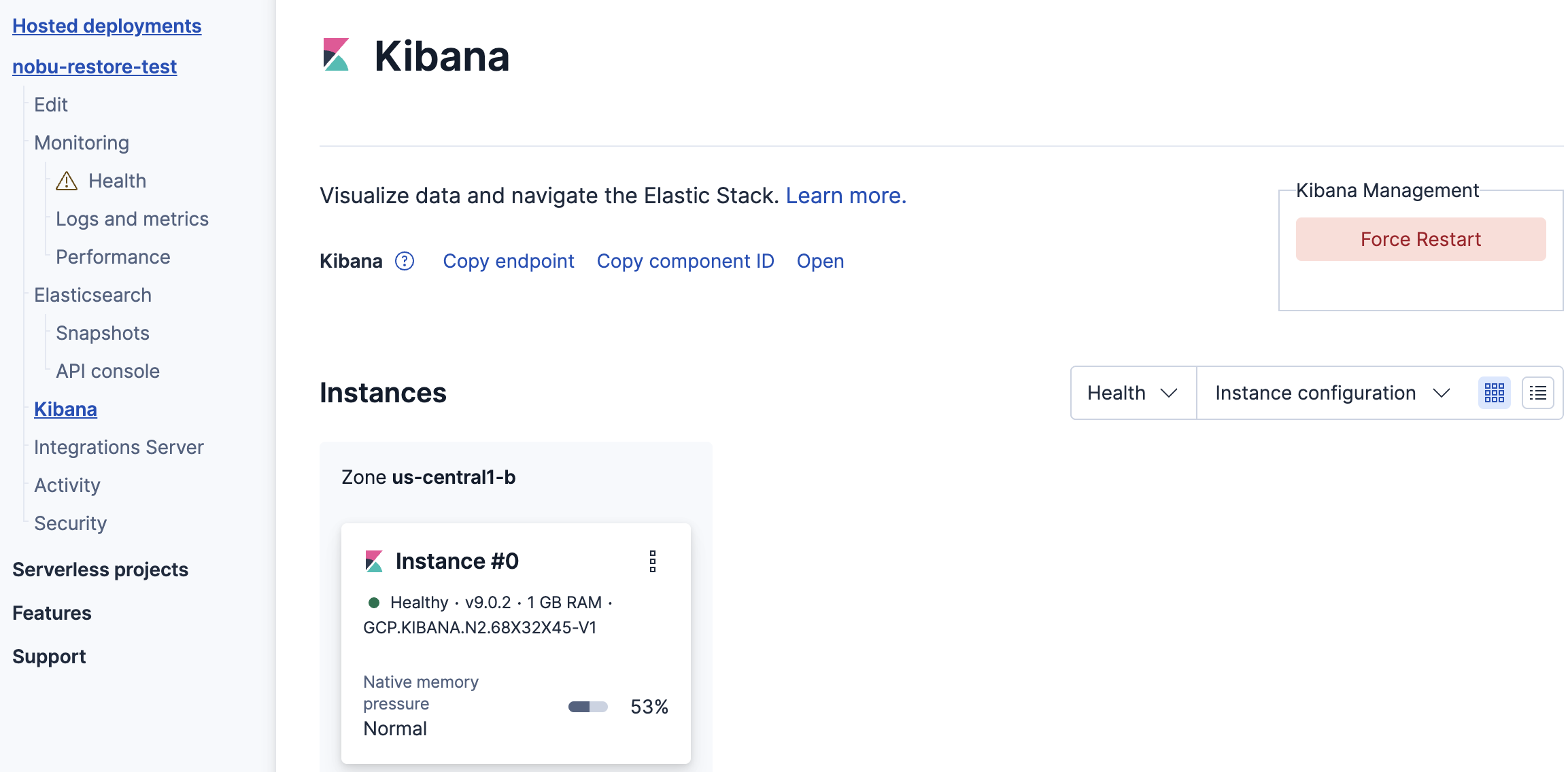Open the Snapshots sidebar item

click(103, 334)
